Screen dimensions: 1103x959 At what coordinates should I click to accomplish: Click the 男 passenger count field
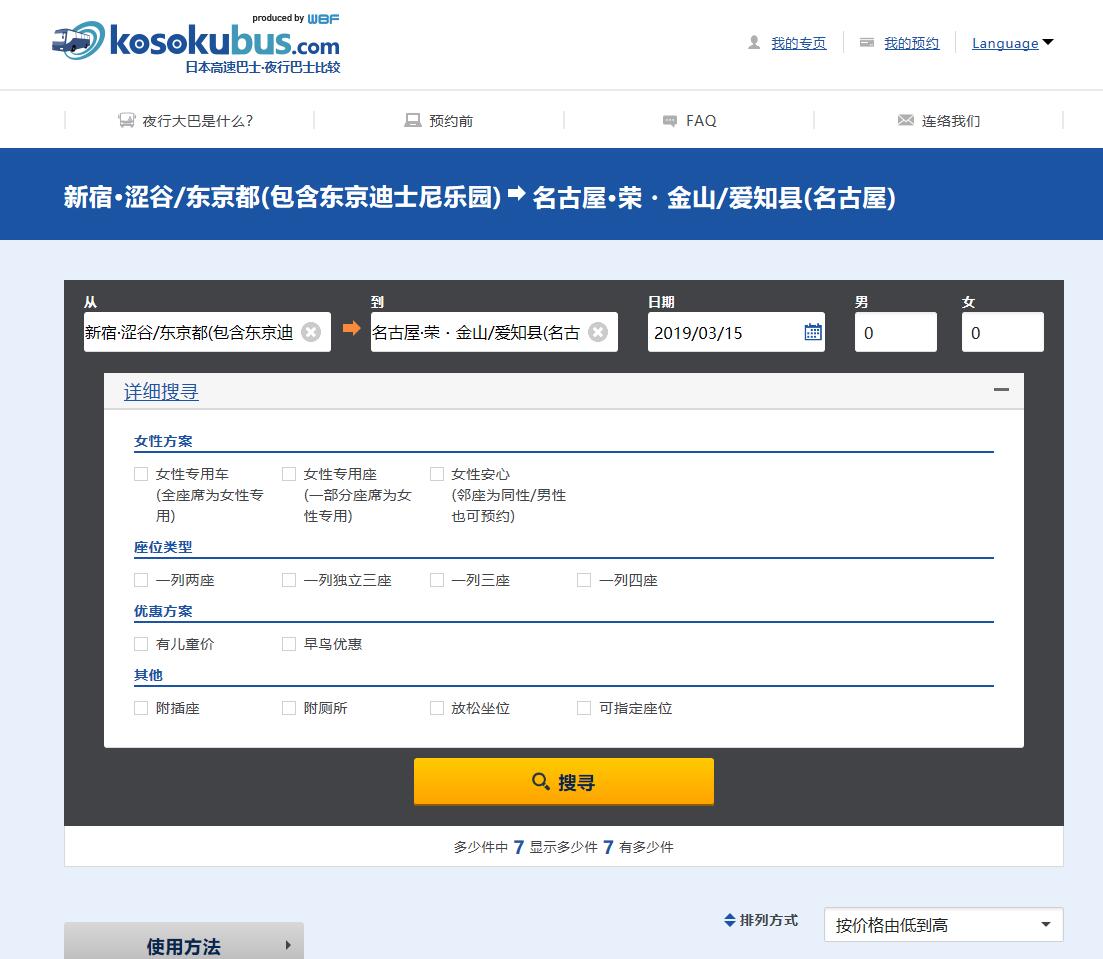point(895,332)
